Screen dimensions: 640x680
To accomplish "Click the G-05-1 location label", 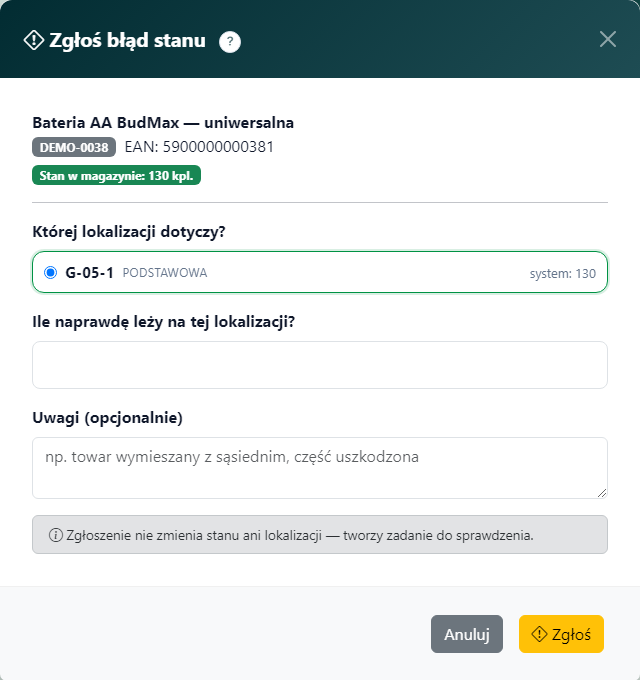I will click(89, 273).
